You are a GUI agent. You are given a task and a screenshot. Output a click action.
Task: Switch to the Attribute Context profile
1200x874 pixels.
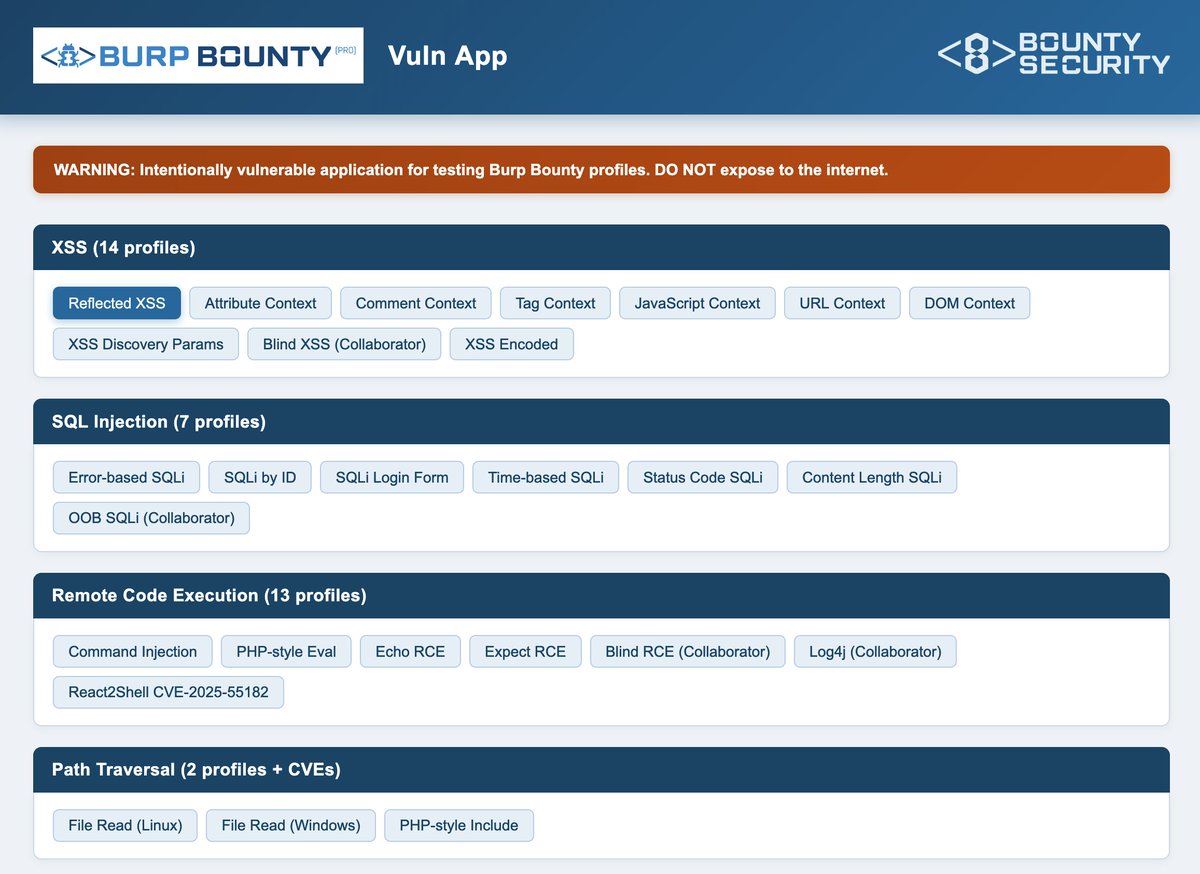pyautogui.click(x=260, y=303)
